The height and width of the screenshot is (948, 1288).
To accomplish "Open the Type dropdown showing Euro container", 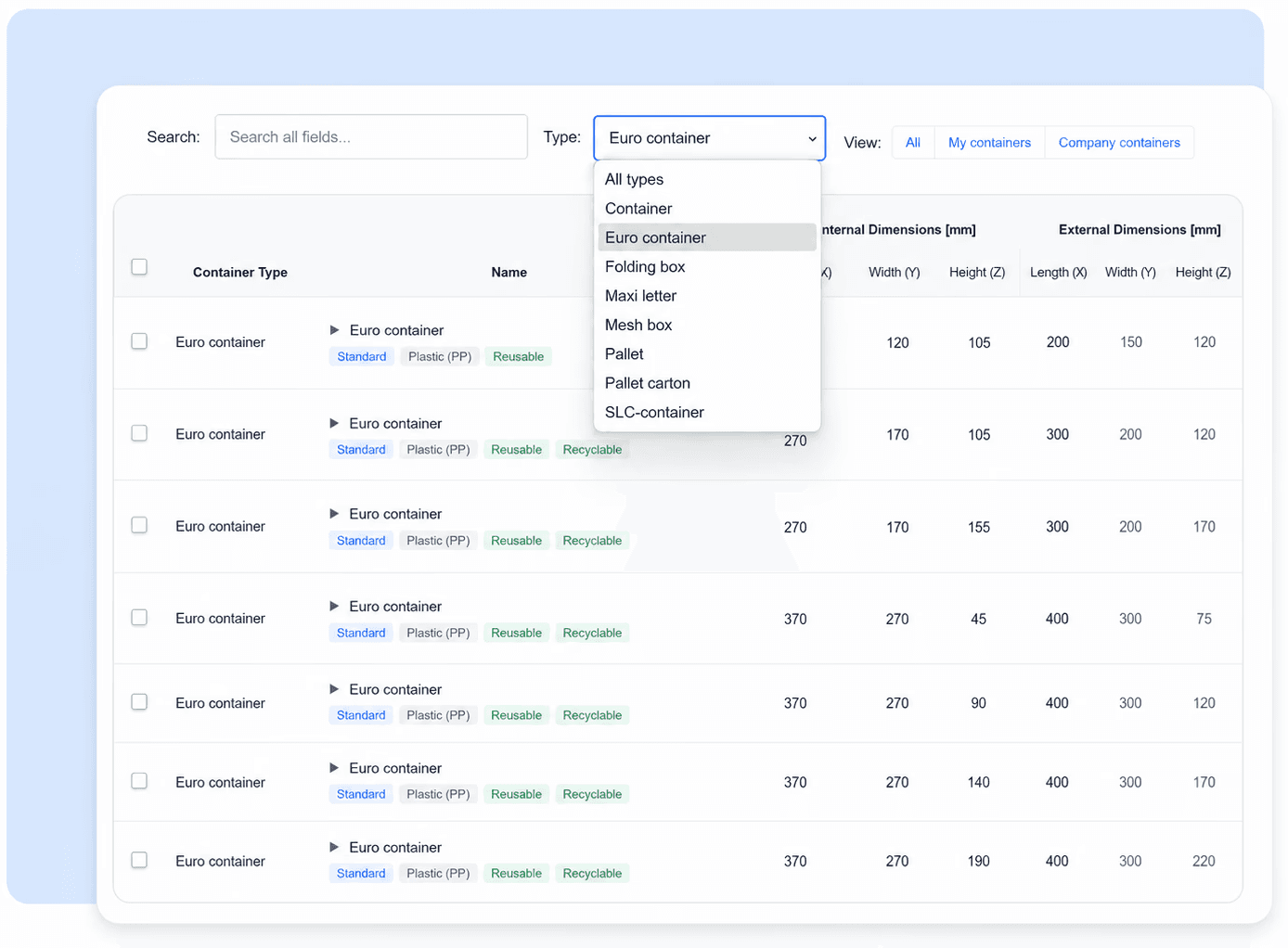I will click(x=710, y=138).
